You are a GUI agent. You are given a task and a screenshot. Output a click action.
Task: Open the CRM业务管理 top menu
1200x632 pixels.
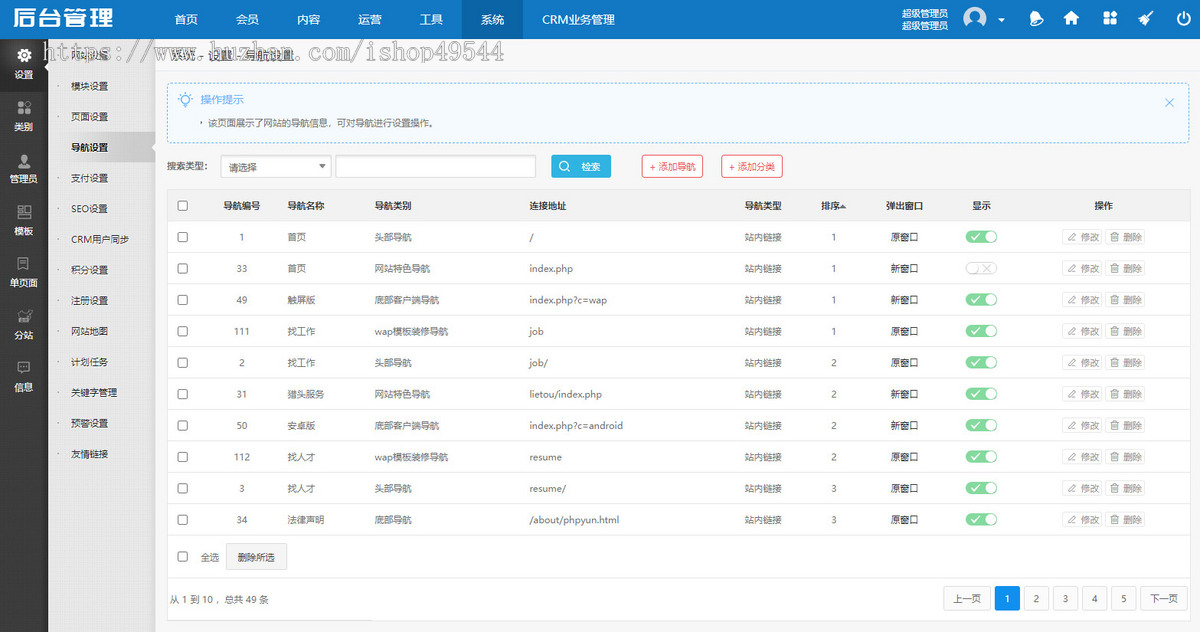click(578, 19)
